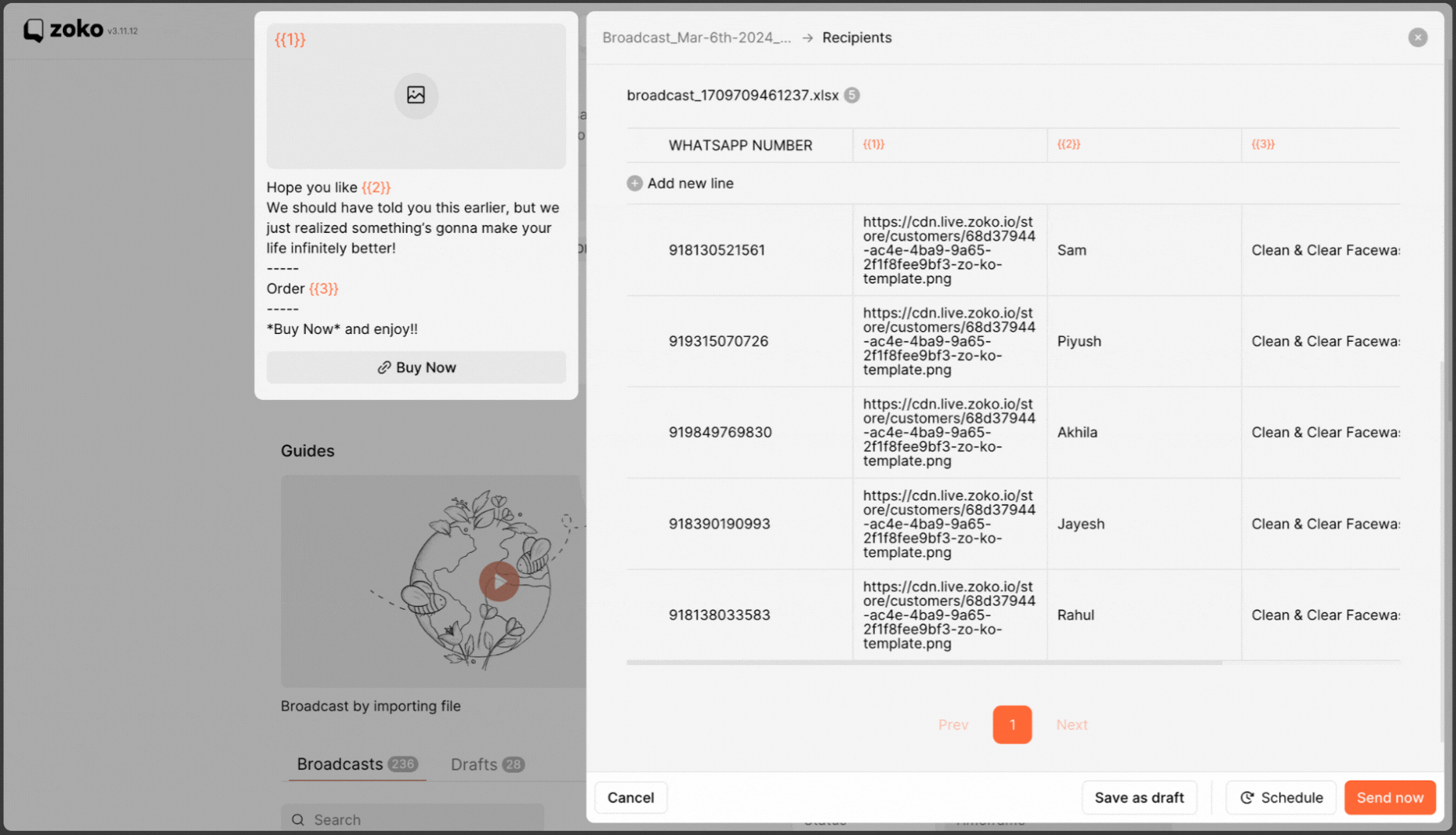Click the Order {{3}} line in preview

click(x=302, y=288)
